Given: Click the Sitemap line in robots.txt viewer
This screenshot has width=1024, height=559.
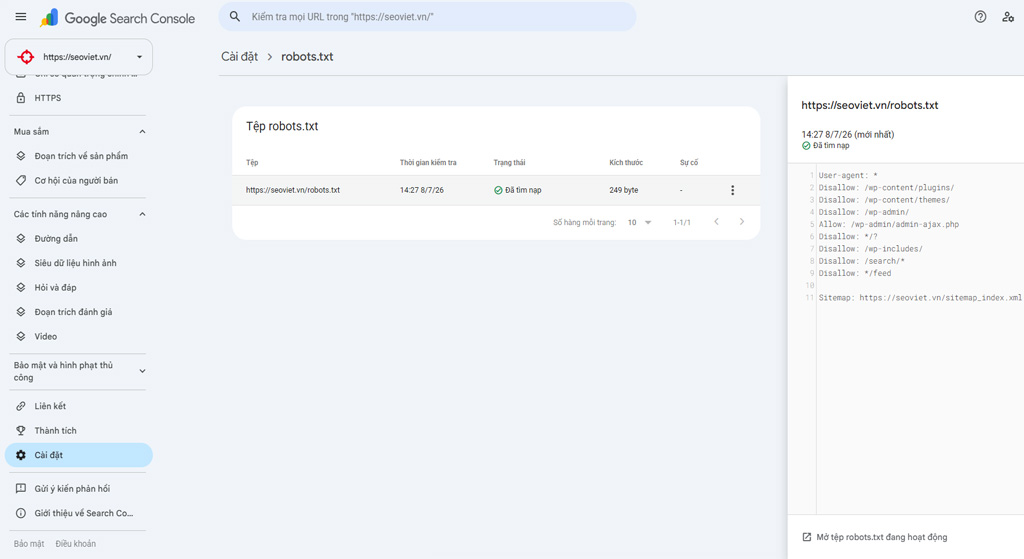Looking at the screenshot, I should pos(920,298).
